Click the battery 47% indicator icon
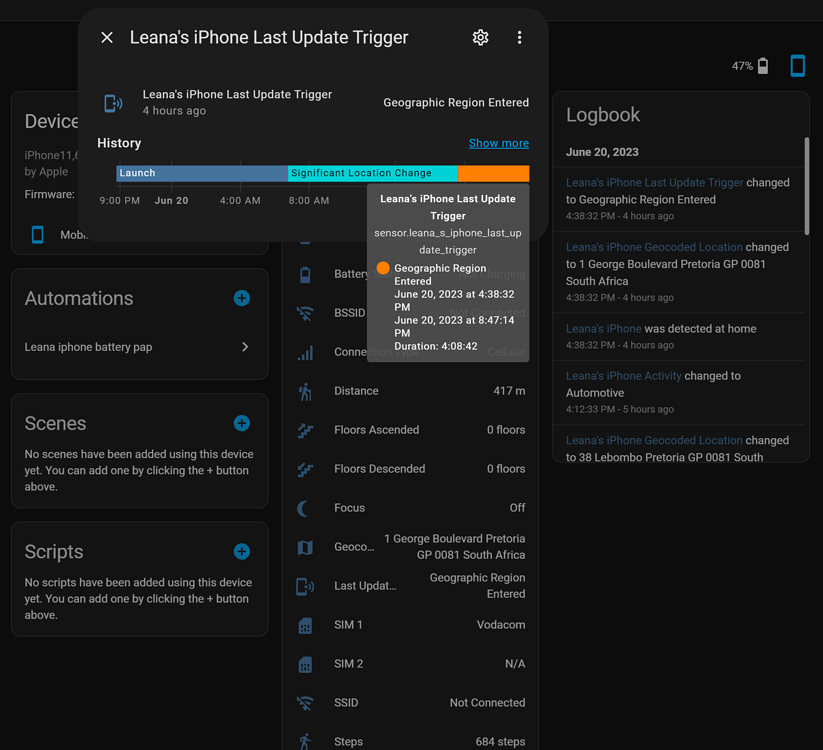This screenshot has height=750, width=823. (x=763, y=66)
